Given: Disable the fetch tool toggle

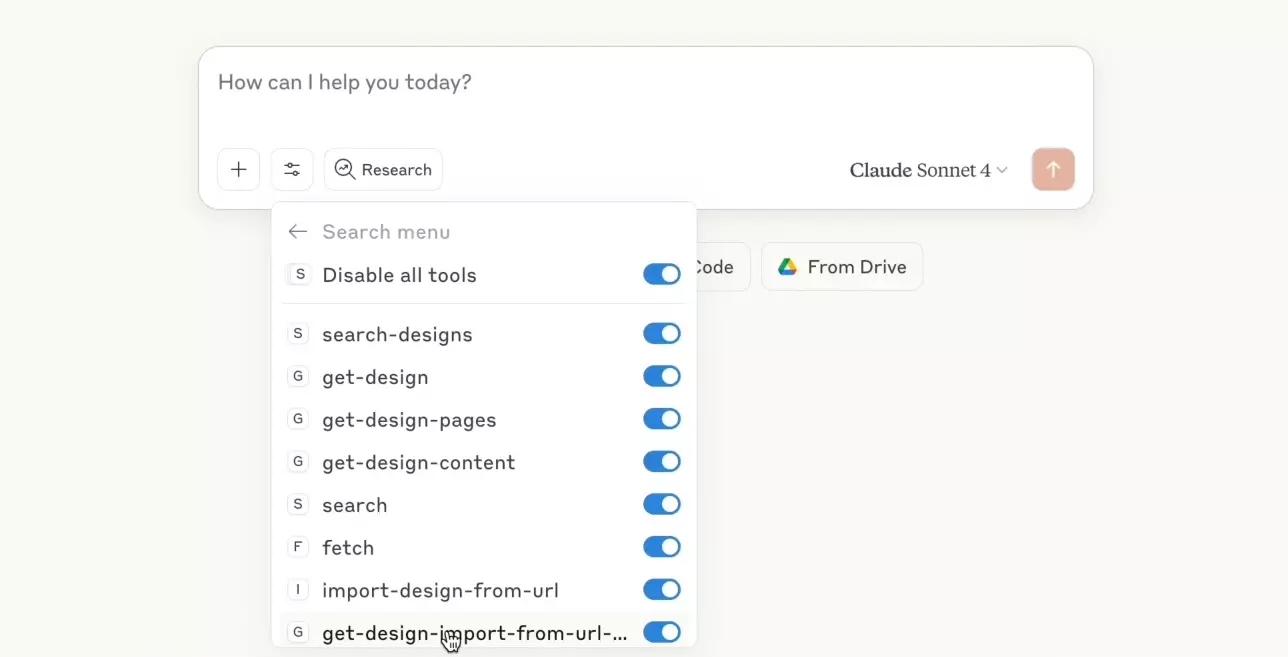Looking at the screenshot, I should (x=662, y=547).
